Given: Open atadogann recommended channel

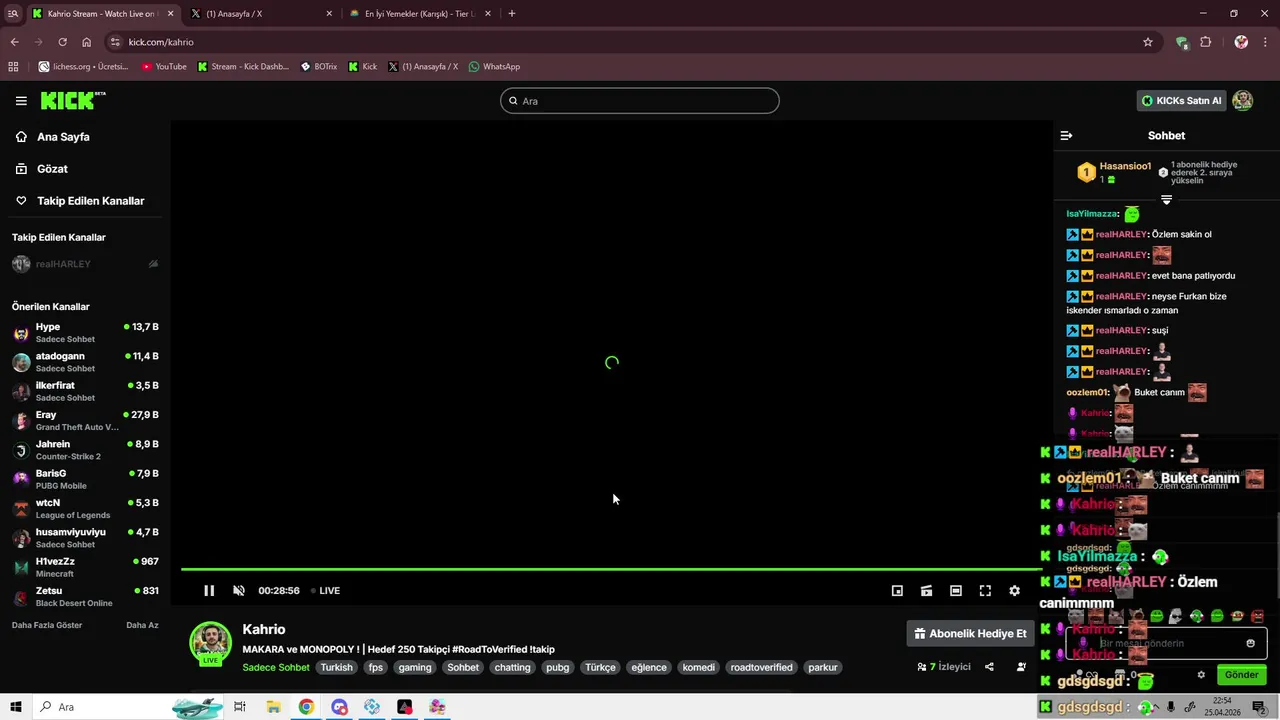Looking at the screenshot, I should [x=85, y=362].
